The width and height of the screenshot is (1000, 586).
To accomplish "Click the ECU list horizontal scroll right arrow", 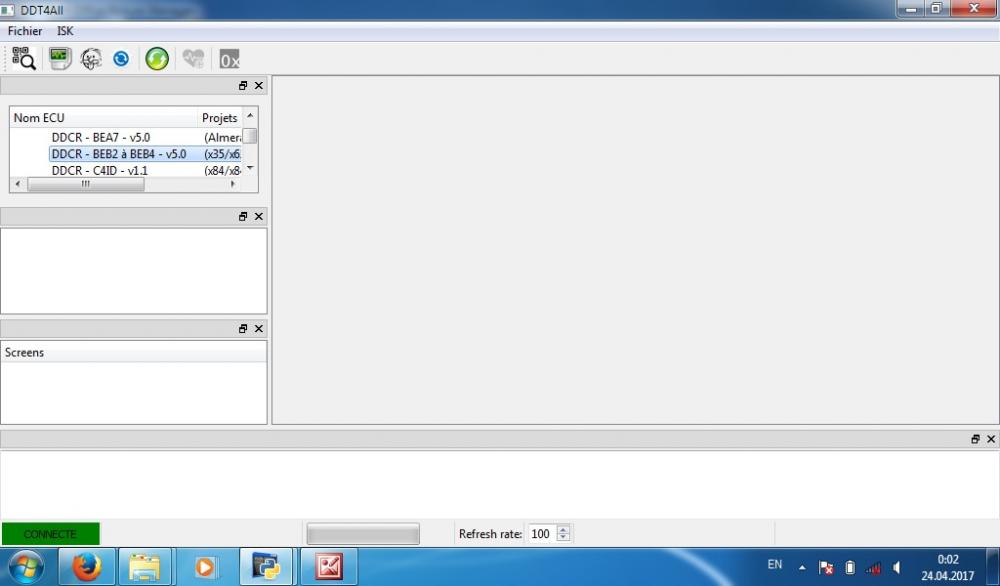I will 233,184.
